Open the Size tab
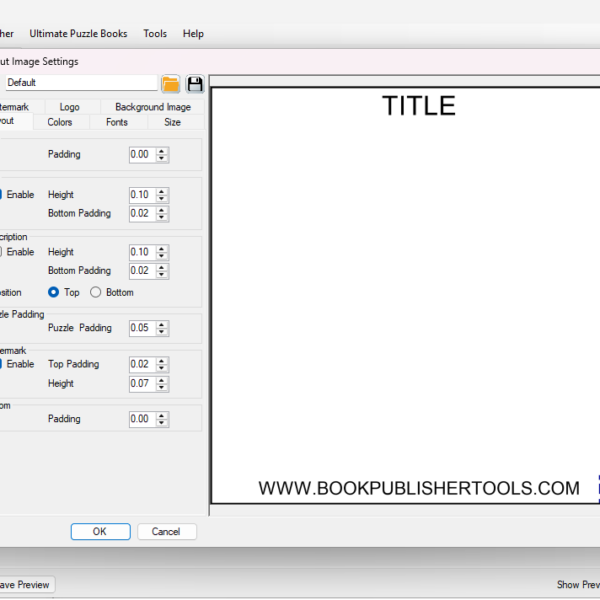The image size is (600, 600). [x=173, y=122]
